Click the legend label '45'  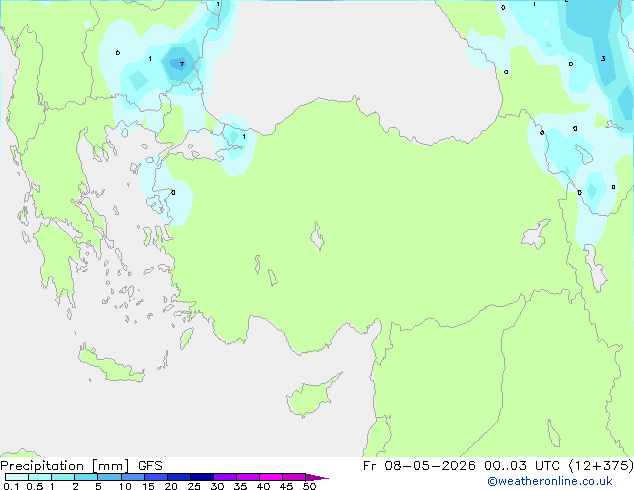(286, 486)
